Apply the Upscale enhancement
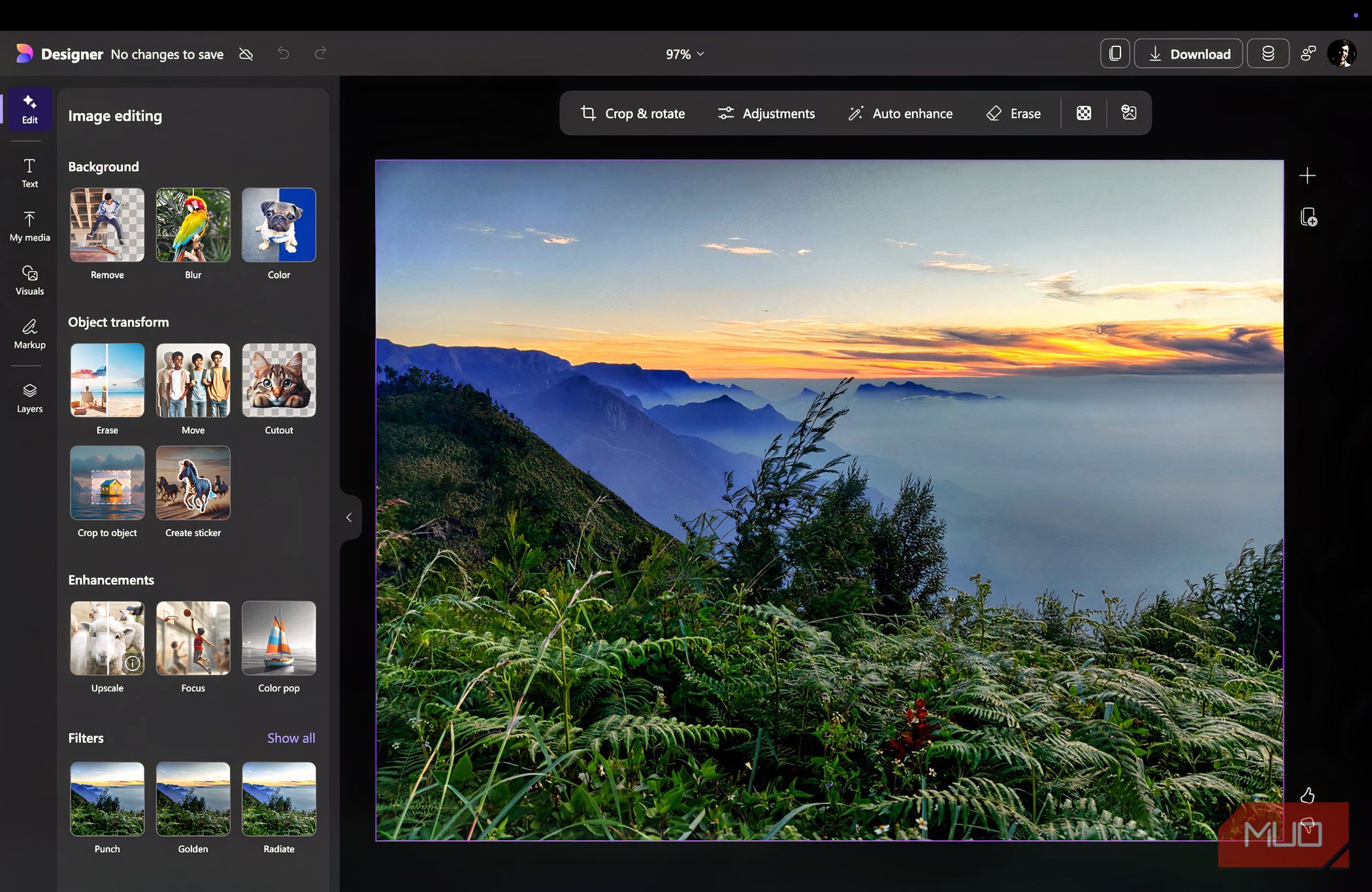Viewport: 1372px width, 892px height. pos(107,638)
